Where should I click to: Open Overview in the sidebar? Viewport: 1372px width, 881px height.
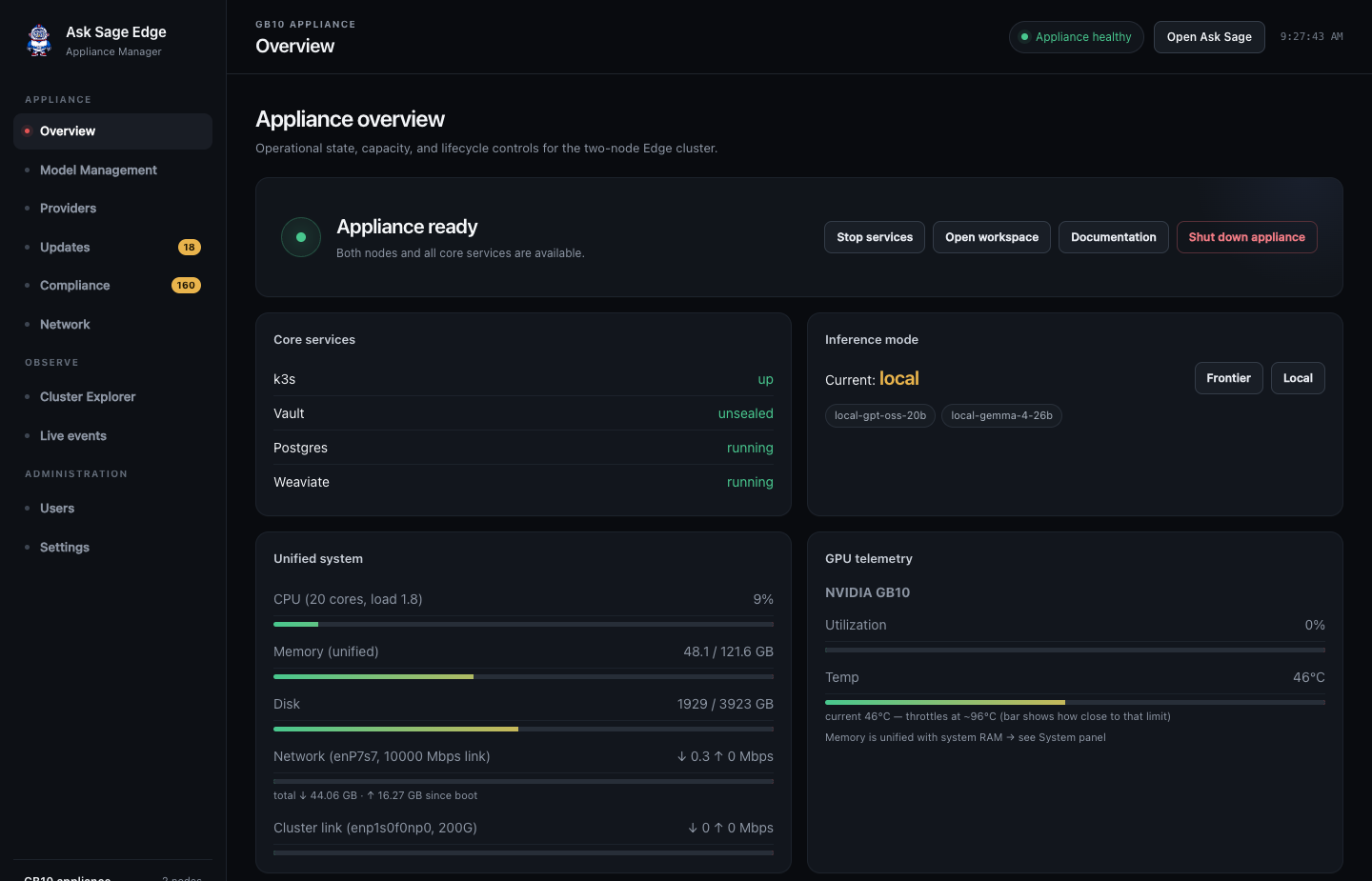112,131
